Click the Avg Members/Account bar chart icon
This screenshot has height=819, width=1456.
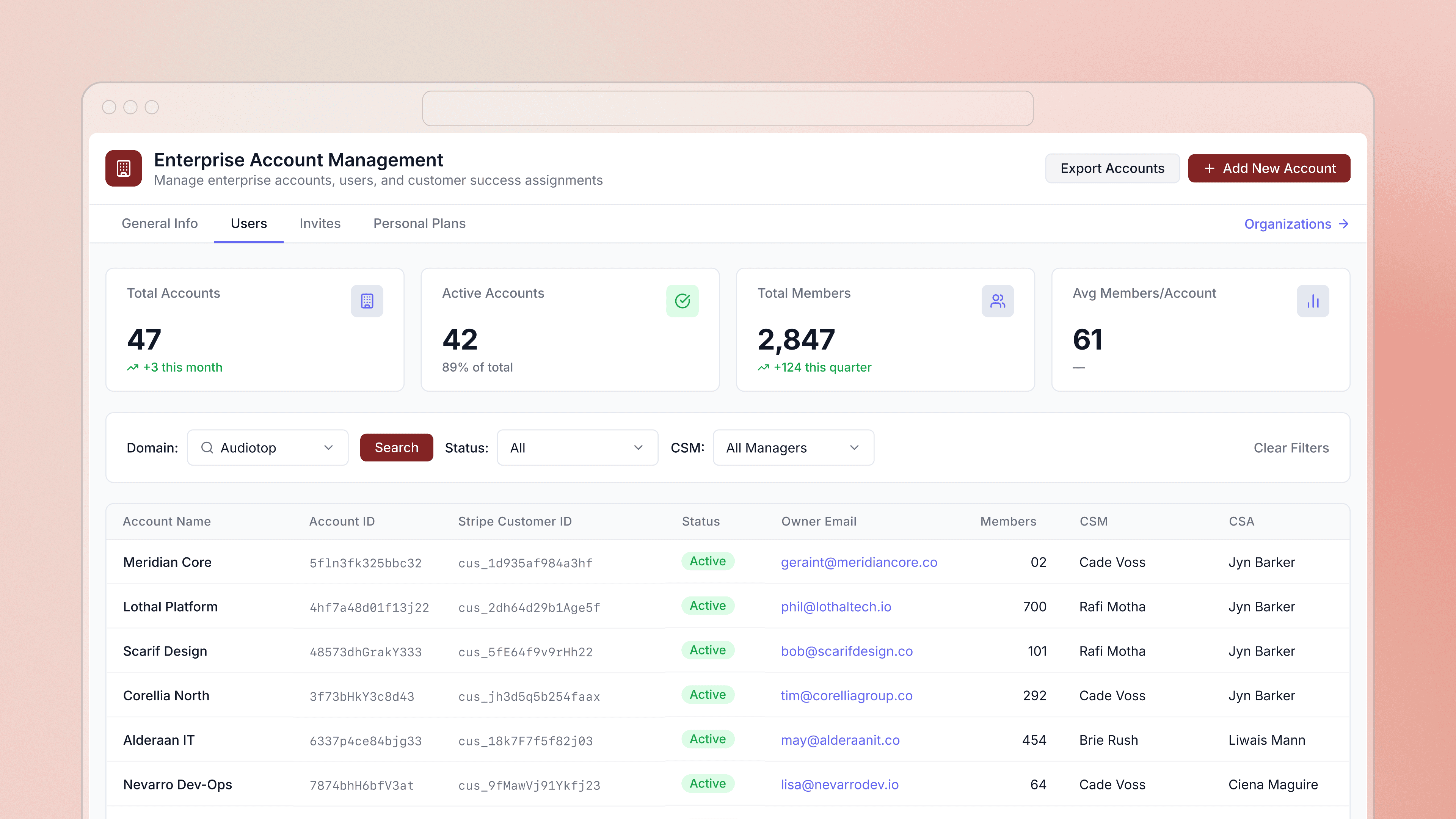pyautogui.click(x=1313, y=301)
